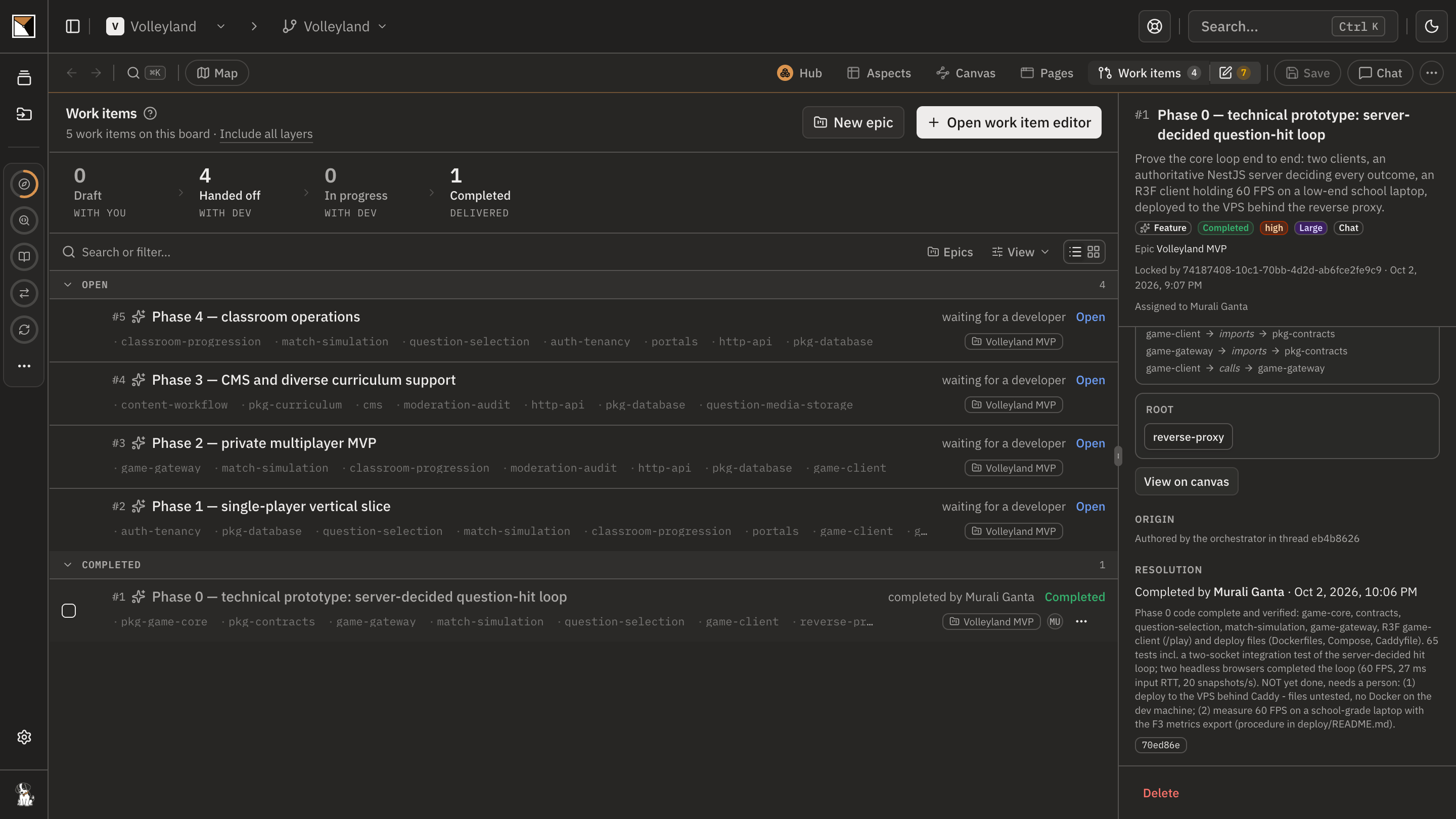Image resolution: width=1456 pixels, height=819 pixels.
Task: Go forward with the right arrow
Action: (96, 73)
